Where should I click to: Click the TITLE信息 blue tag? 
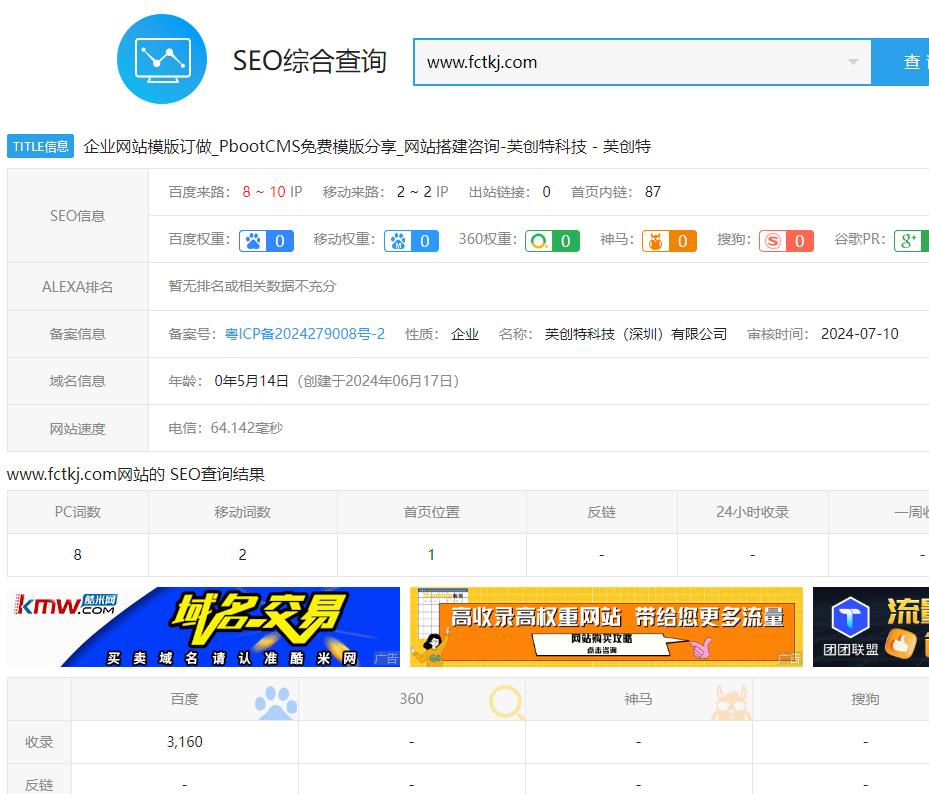[40, 146]
